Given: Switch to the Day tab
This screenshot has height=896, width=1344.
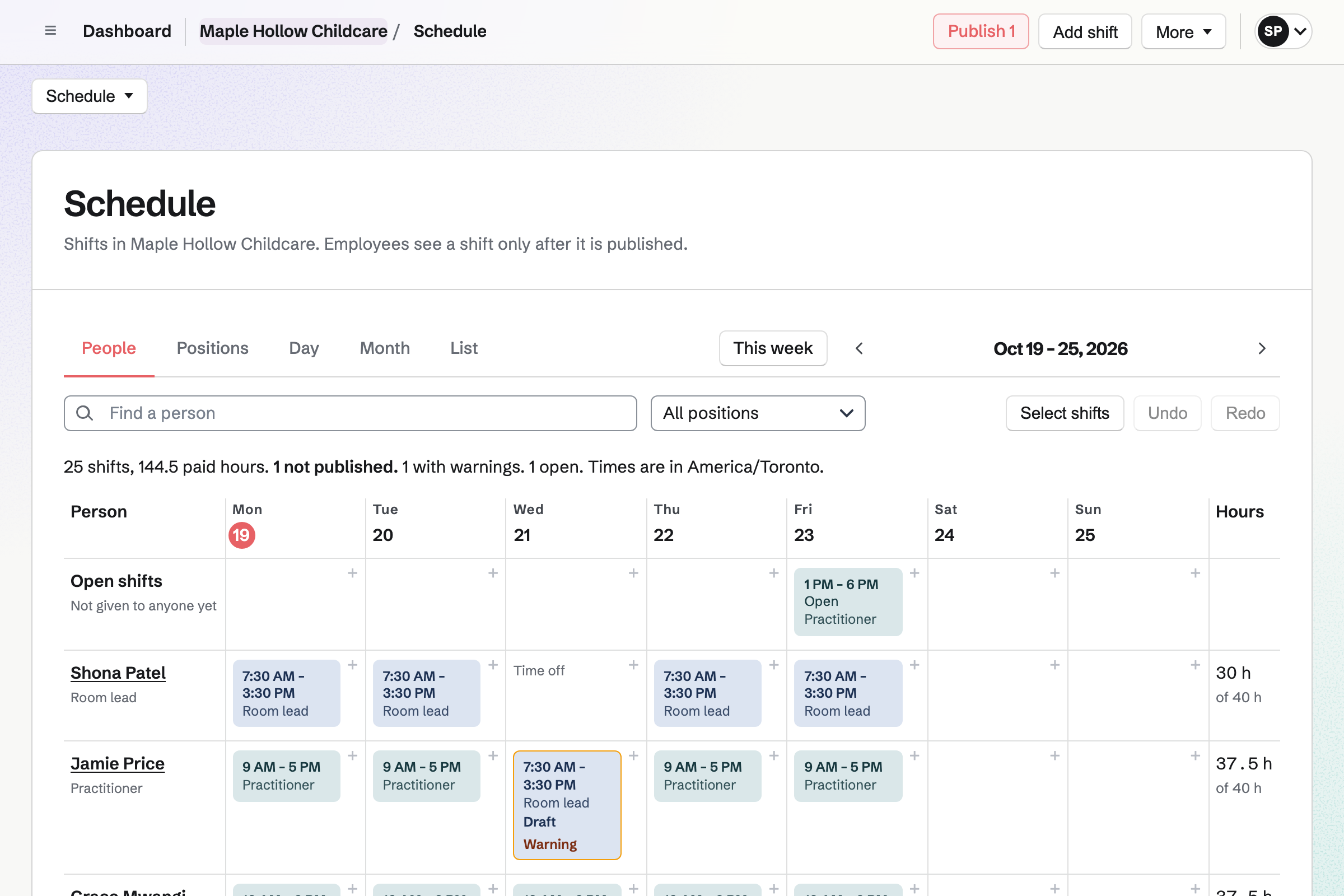Looking at the screenshot, I should [304, 348].
